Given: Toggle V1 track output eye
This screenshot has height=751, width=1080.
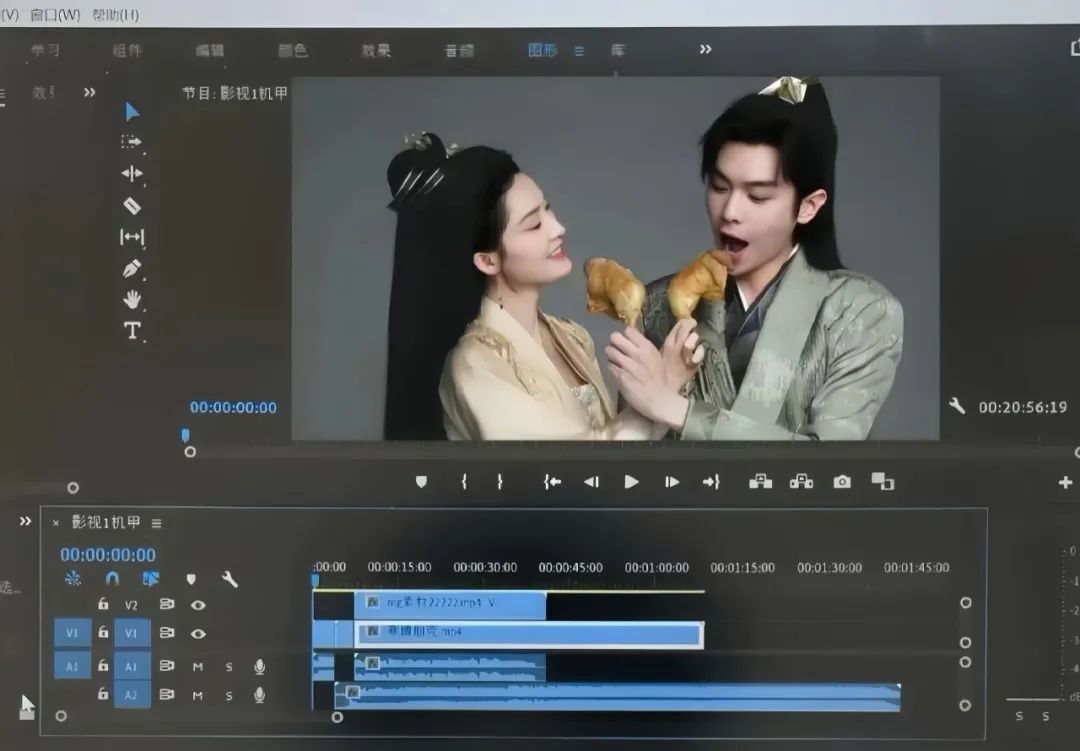Looking at the screenshot, I should click(198, 633).
